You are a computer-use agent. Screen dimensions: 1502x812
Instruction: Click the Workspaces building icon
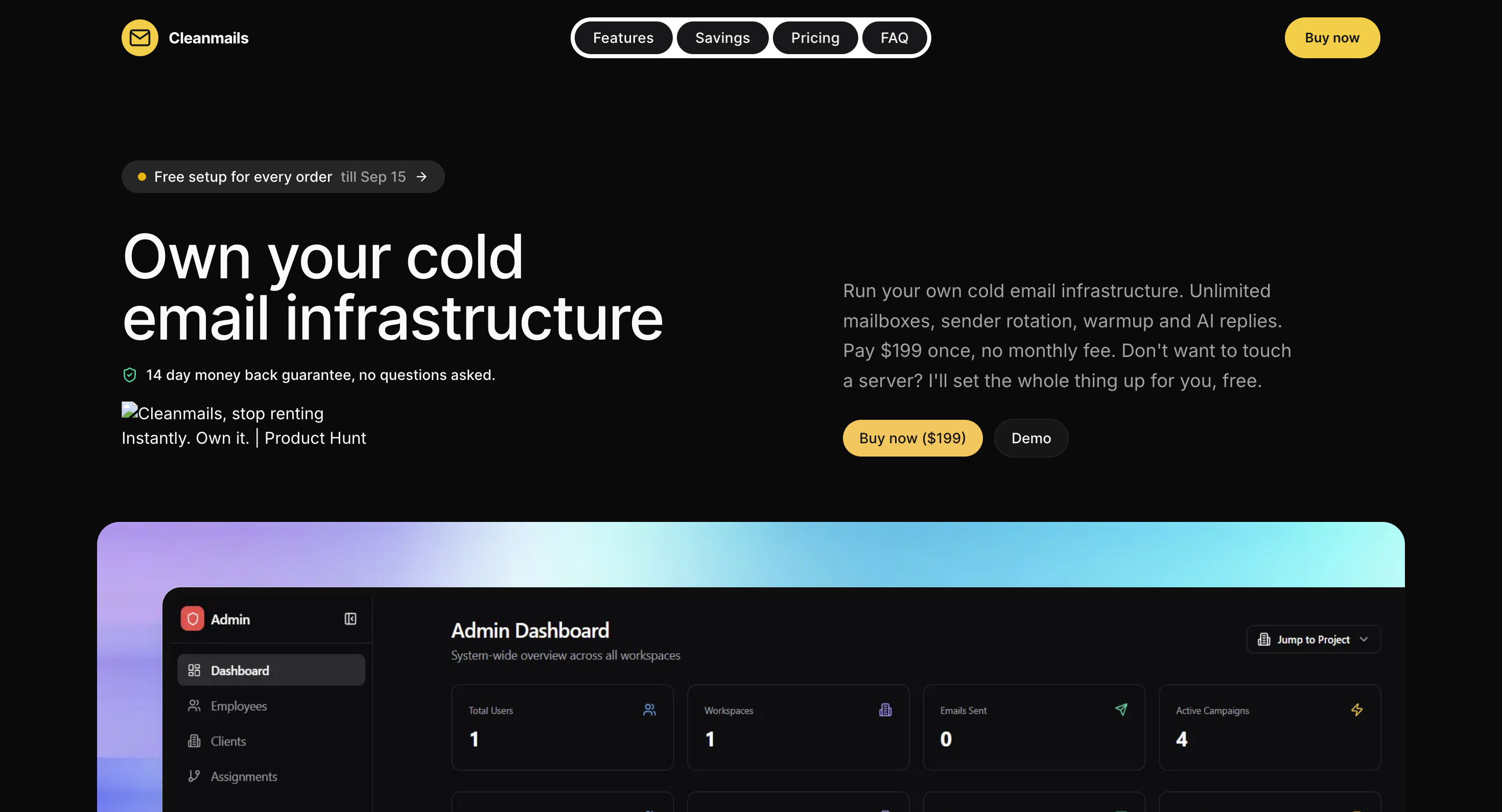click(885, 710)
